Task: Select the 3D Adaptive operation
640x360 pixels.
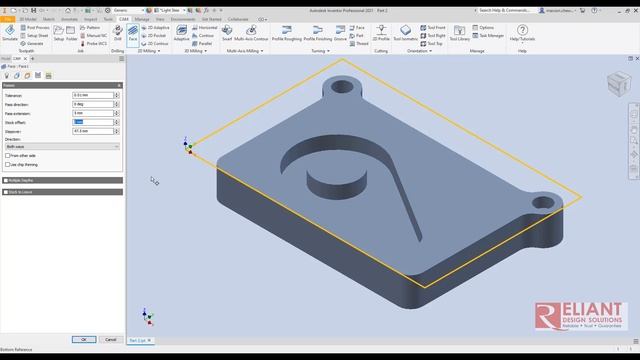Action: pyautogui.click(x=181, y=33)
